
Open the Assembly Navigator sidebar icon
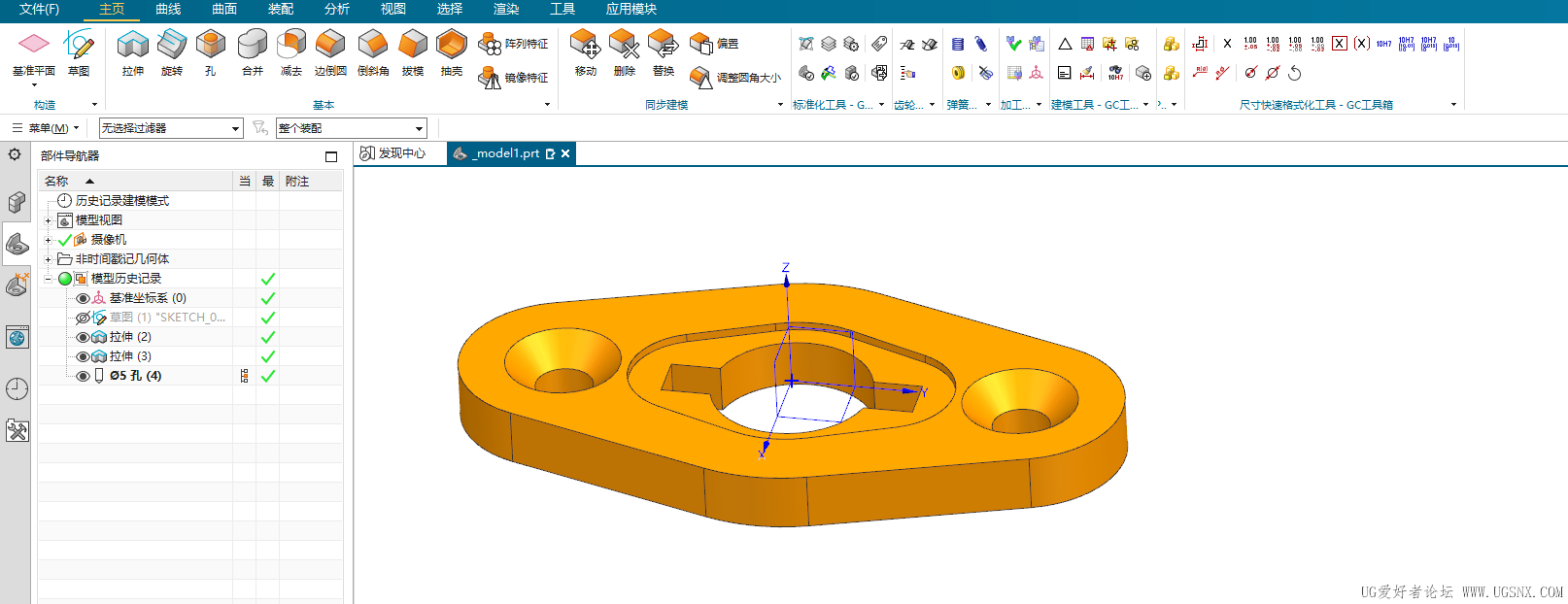17,202
